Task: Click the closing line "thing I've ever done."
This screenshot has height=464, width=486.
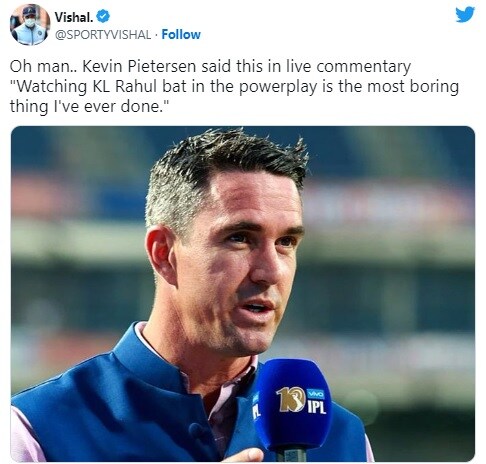Action: [x=90, y=107]
